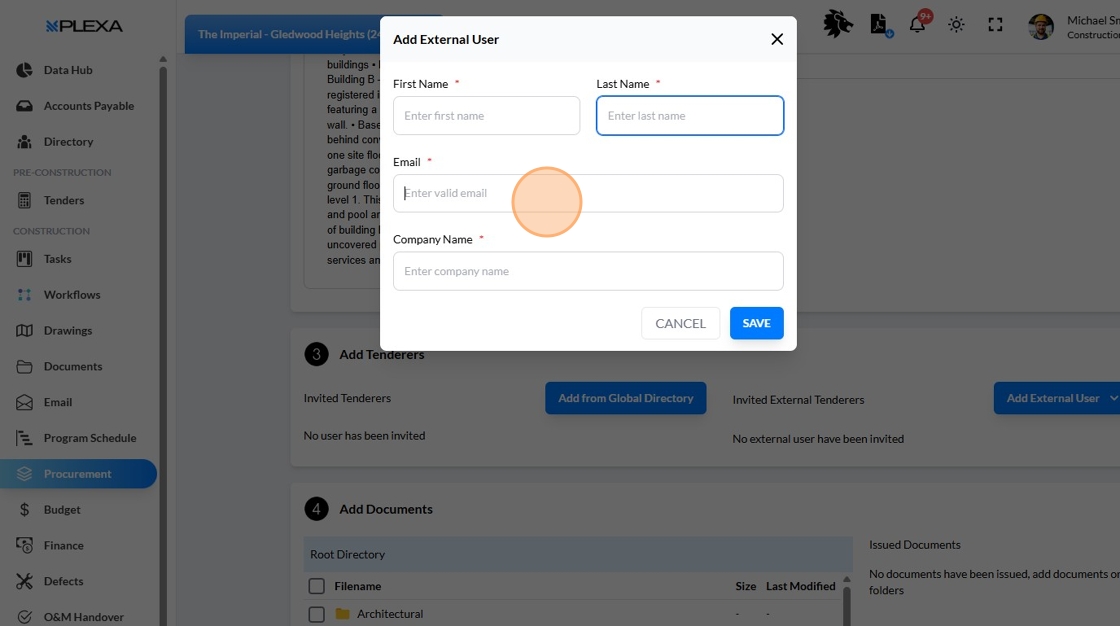This screenshot has width=1120, height=626.
Task: Click Add from Global Directory button
Action: pyautogui.click(x=626, y=398)
